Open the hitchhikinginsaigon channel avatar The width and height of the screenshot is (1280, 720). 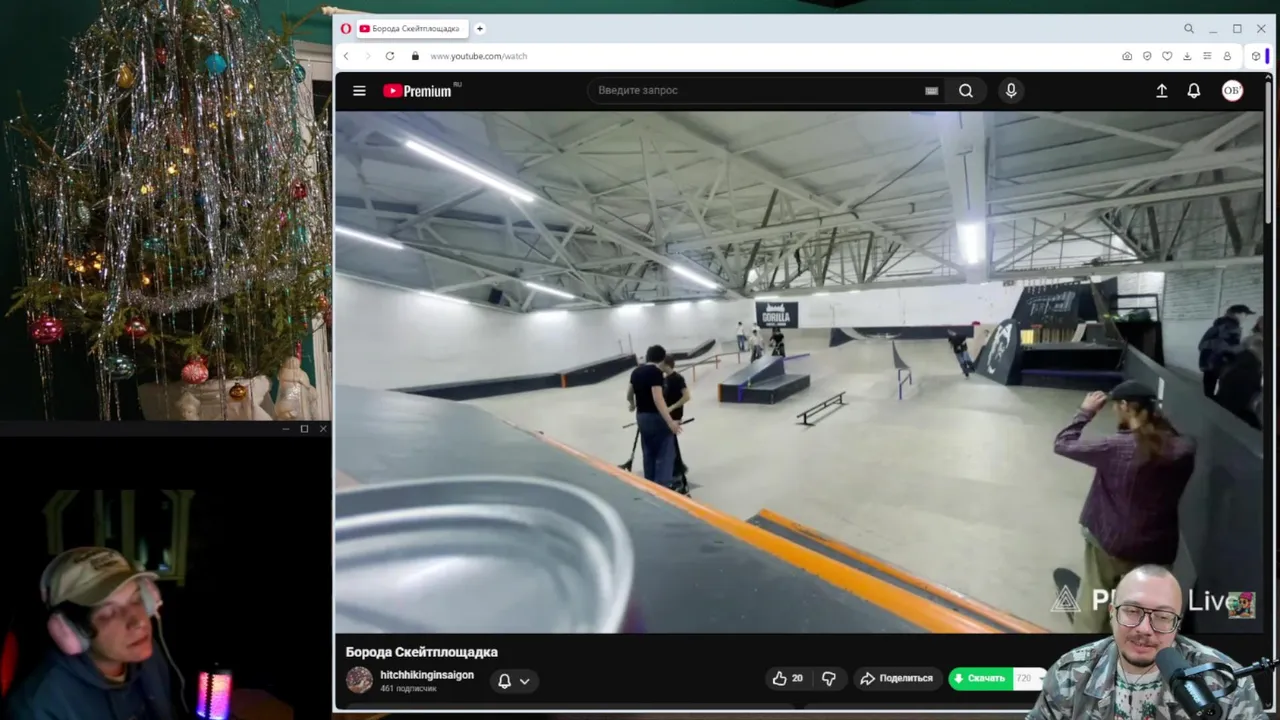359,680
